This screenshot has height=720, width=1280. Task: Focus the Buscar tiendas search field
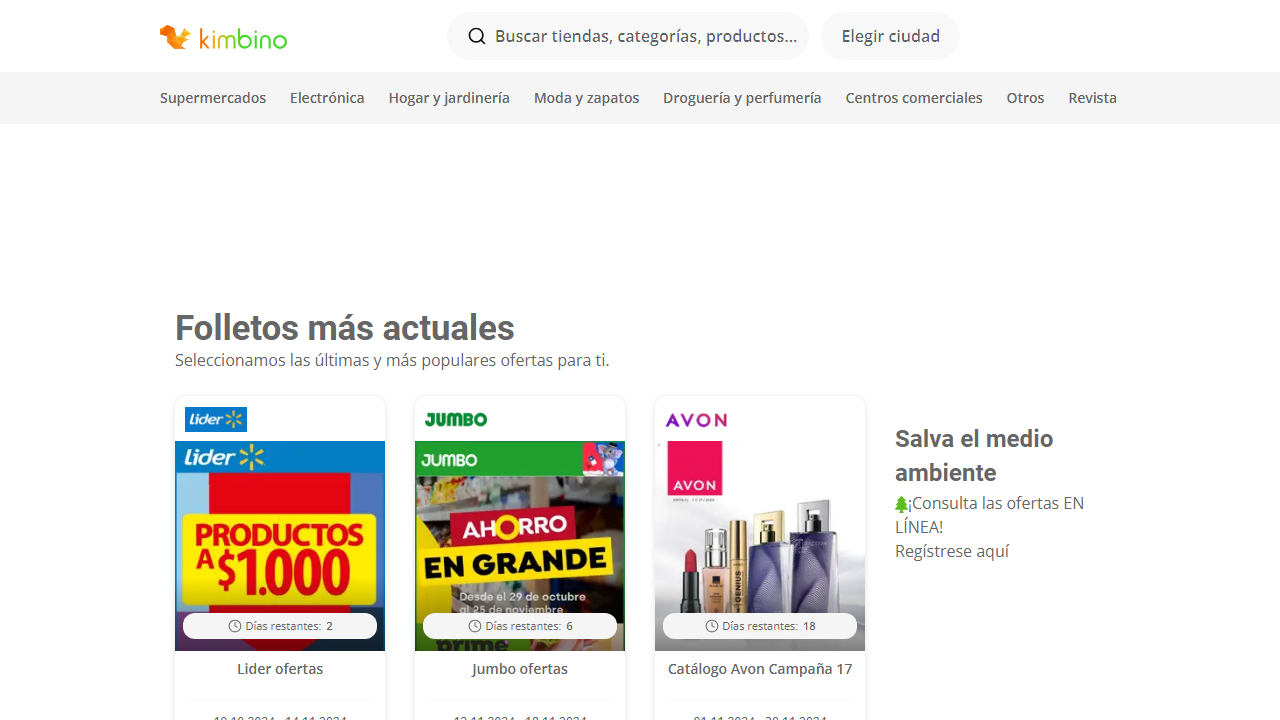(645, 36)
